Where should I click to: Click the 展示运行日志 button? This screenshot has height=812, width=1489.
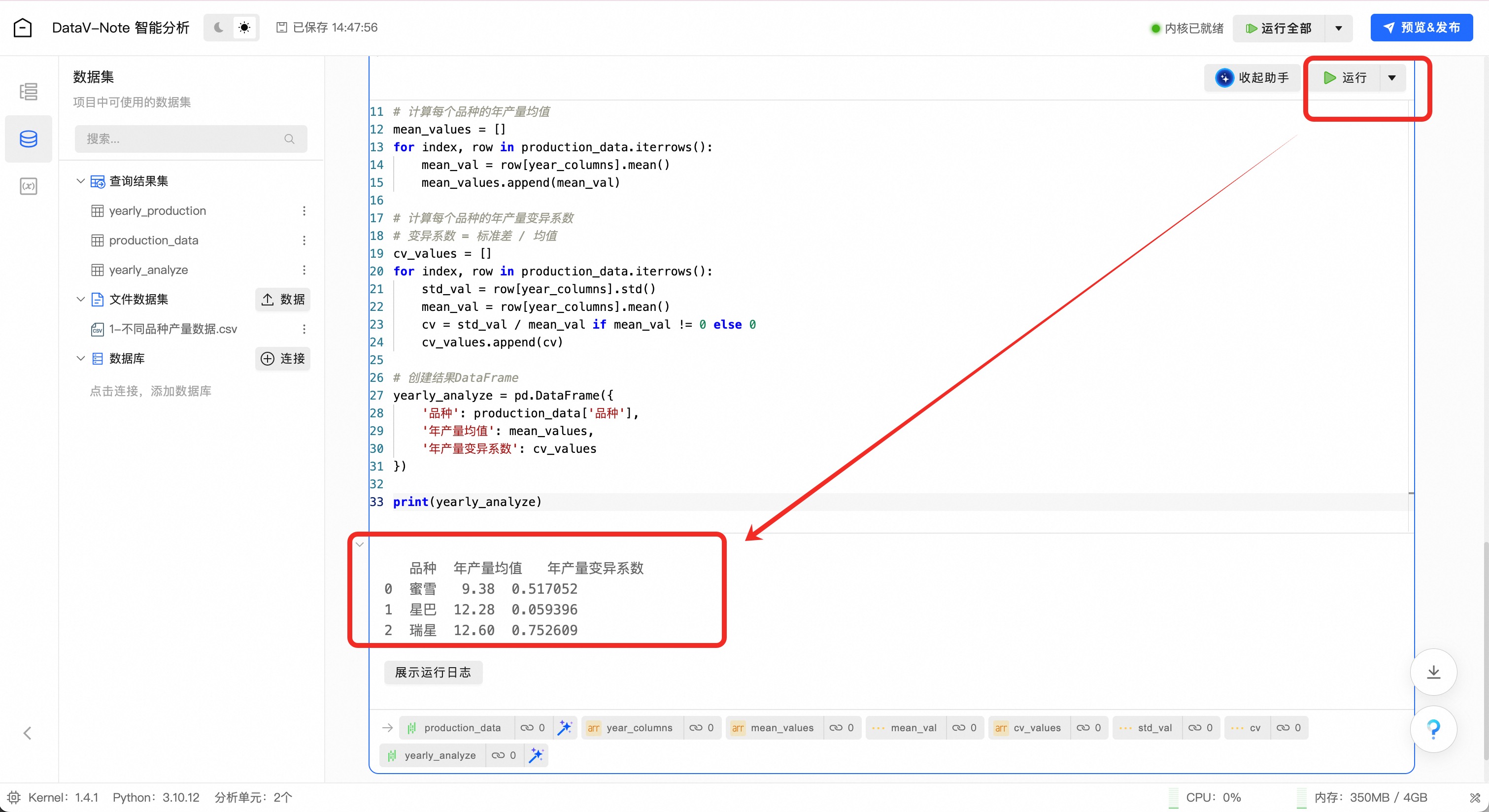[433, 672]
